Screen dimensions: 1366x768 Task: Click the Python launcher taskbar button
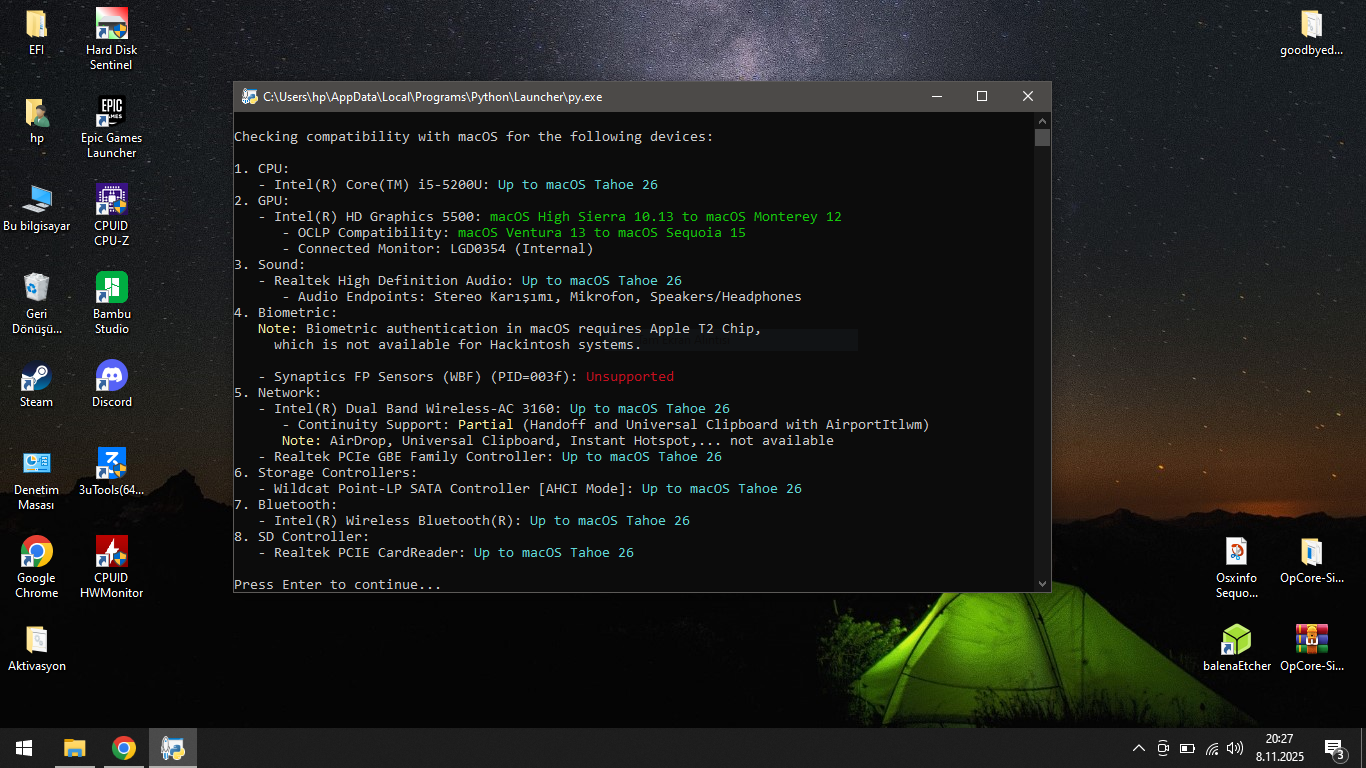tap(173, 748)
